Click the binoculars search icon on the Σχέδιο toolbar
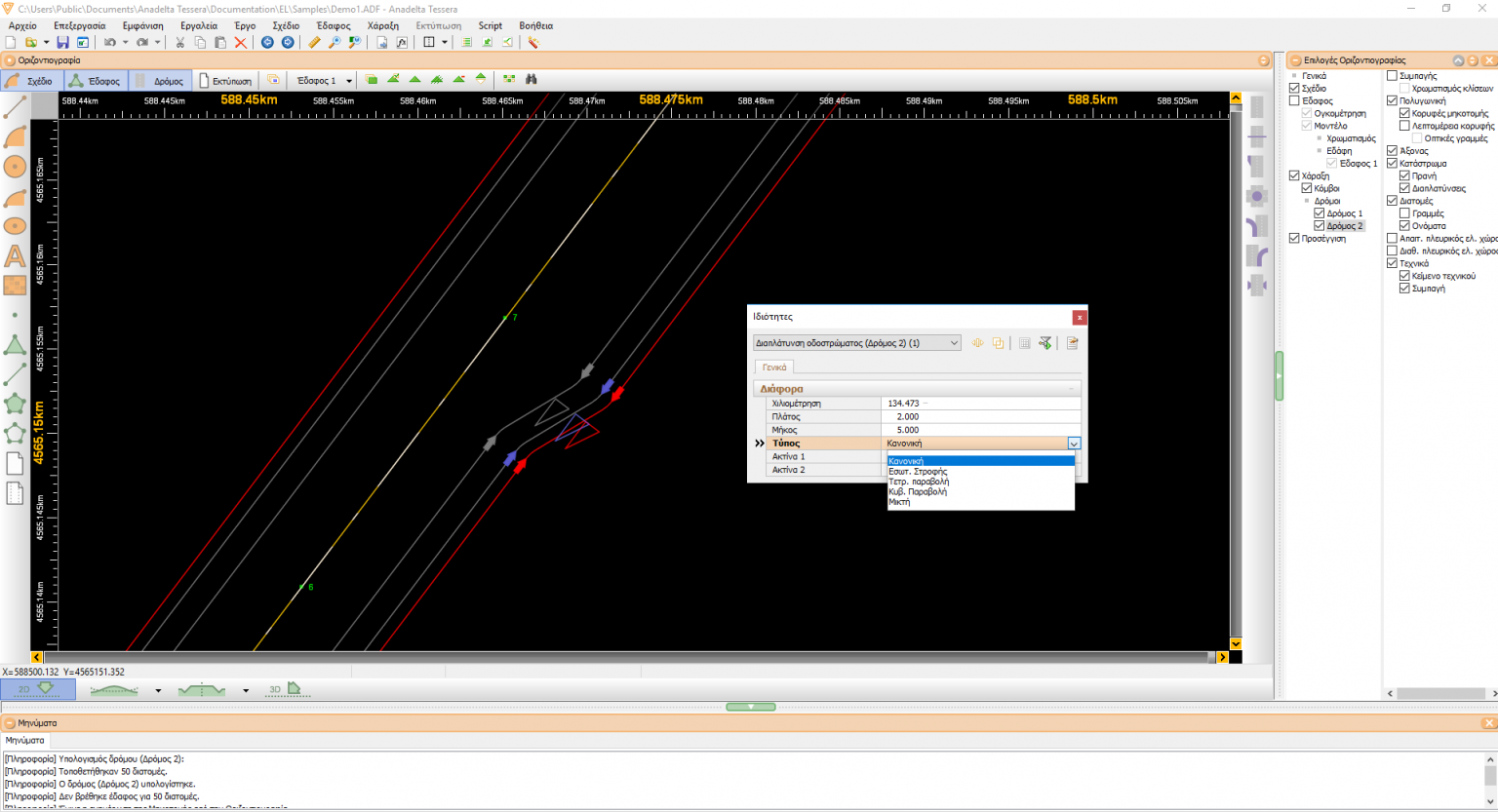 click(x=531, y=79)
